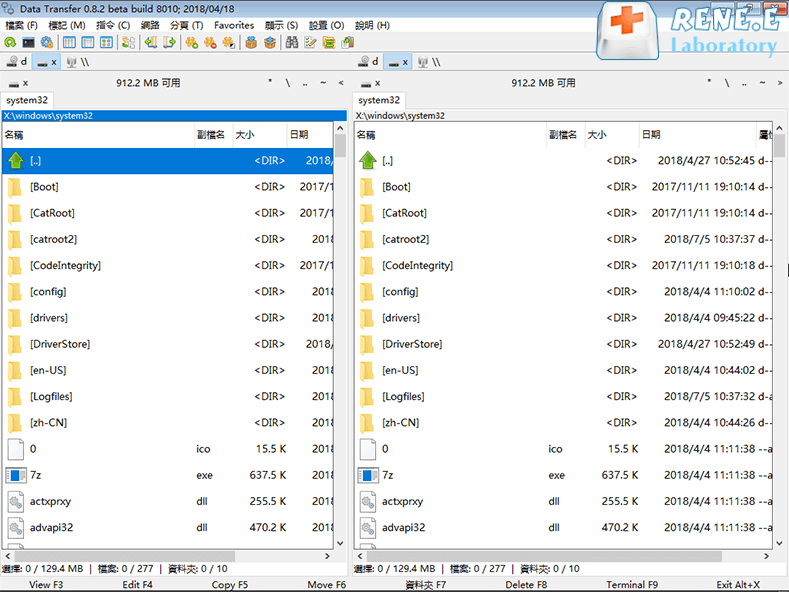
Task: Go to root directory in left panel
Action: pos(288,83)
